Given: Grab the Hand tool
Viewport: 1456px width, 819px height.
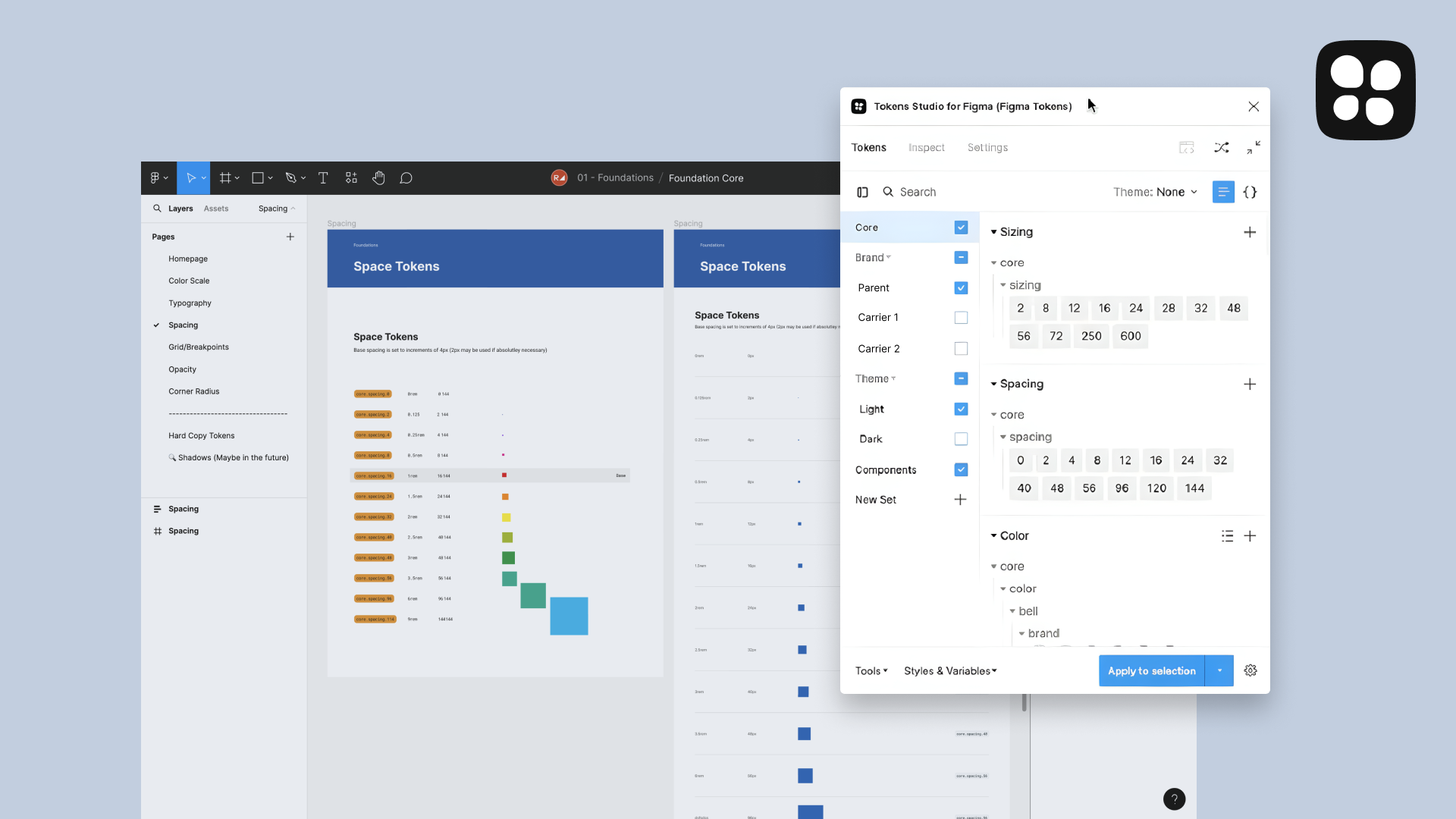Looking at the screenshot, I should (378, 177).
